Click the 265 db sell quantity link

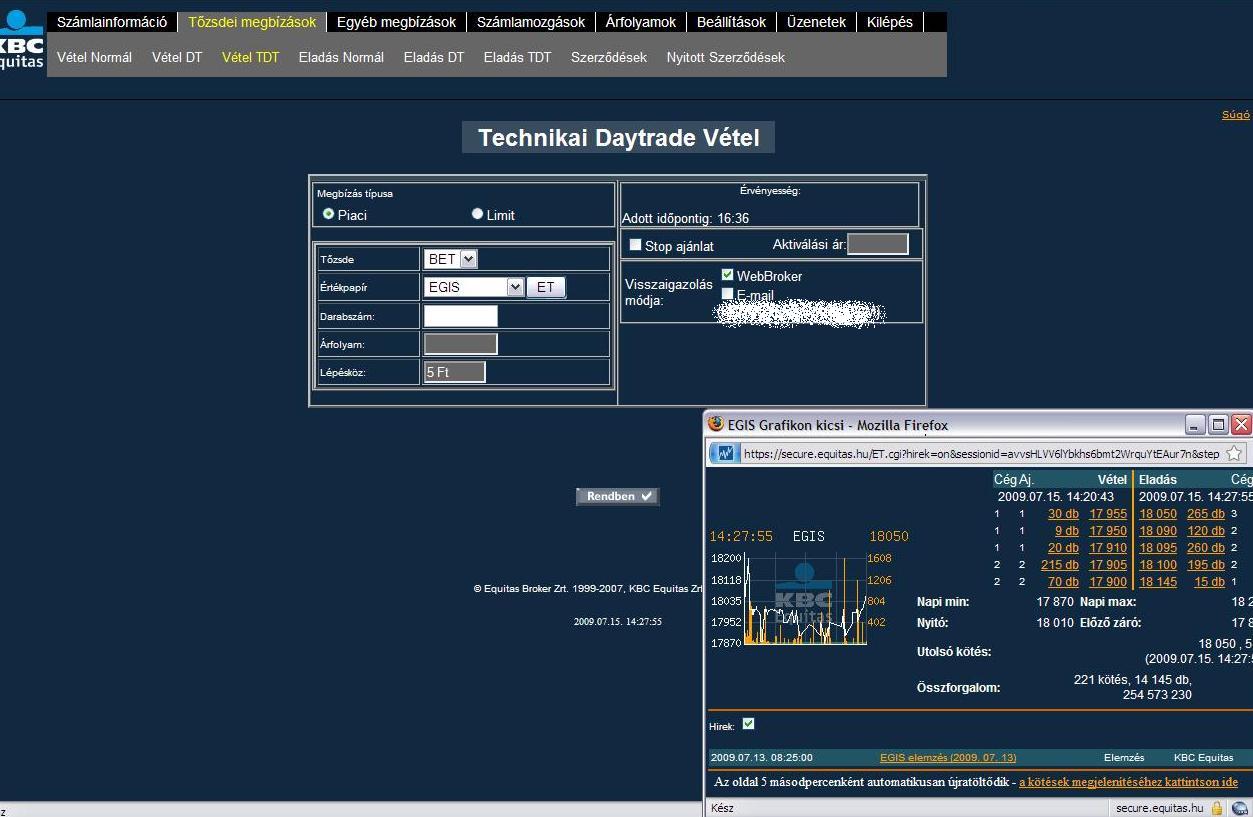tap(1206, 514)
